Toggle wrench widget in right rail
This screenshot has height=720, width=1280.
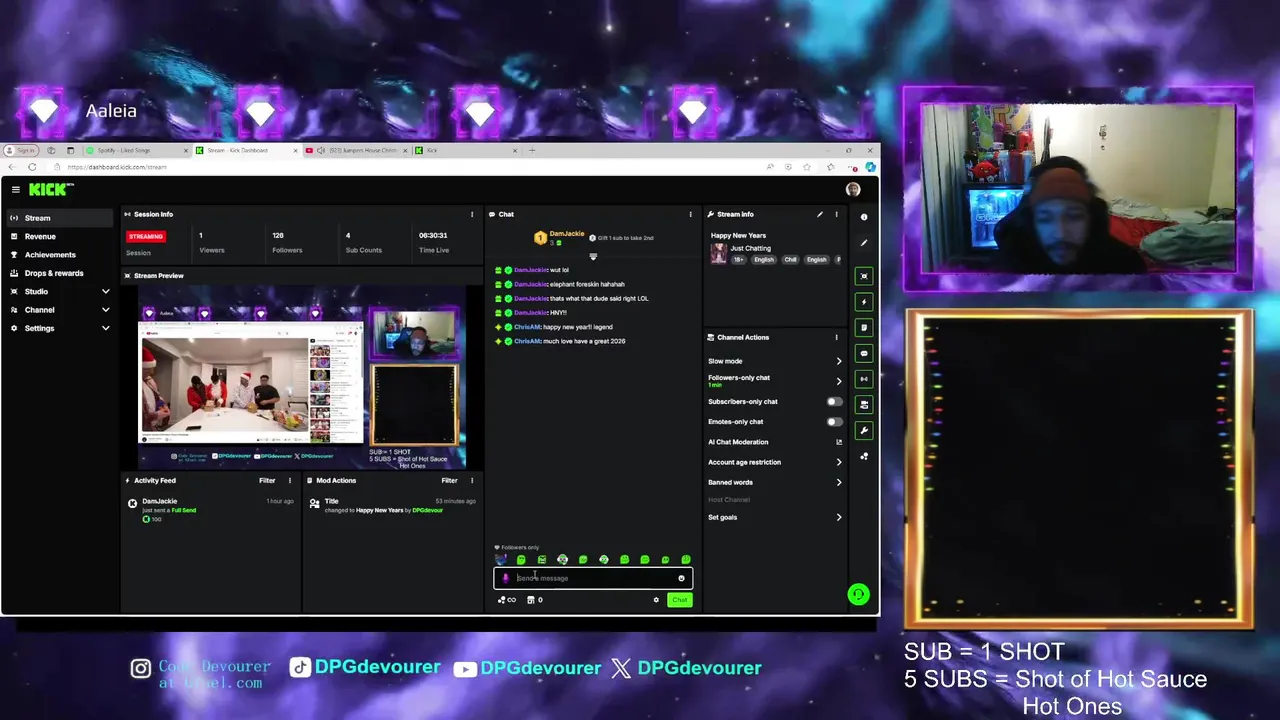(865, 430)
